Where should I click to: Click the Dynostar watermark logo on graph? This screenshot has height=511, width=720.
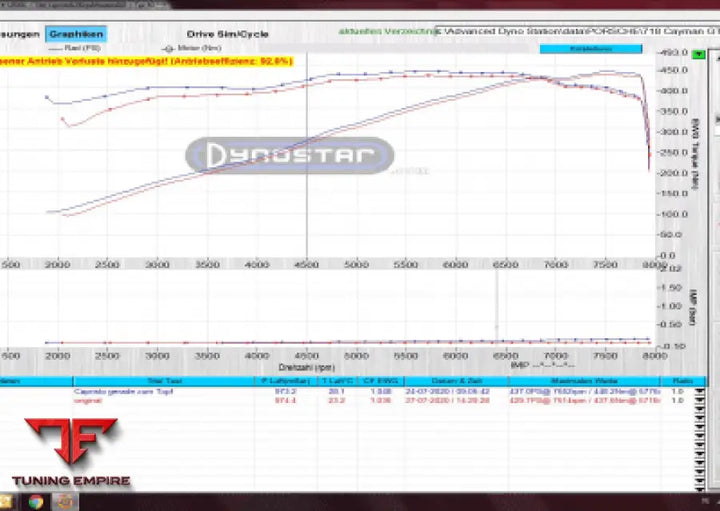[x=290, y=155]
